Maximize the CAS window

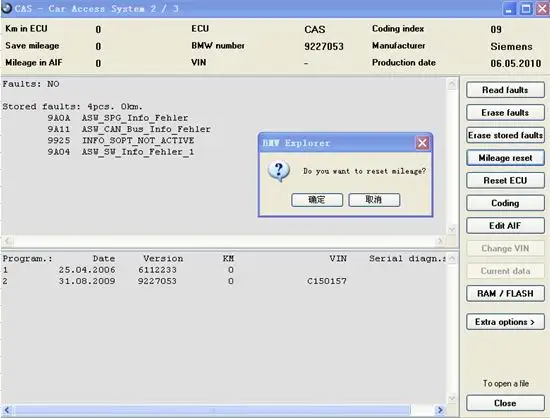[525, 9]
